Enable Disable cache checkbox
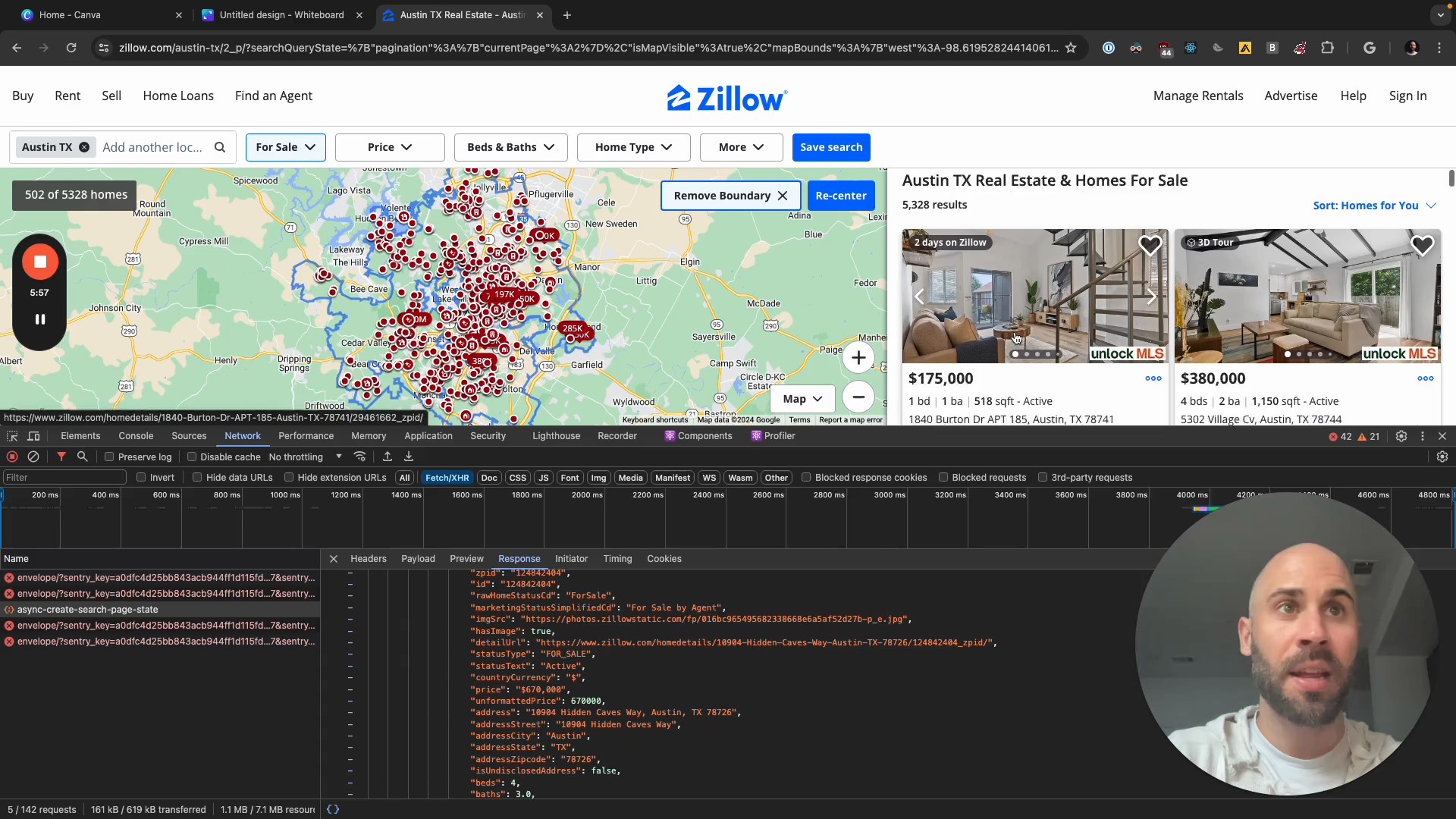1456x819 pixels. point(192,457)
